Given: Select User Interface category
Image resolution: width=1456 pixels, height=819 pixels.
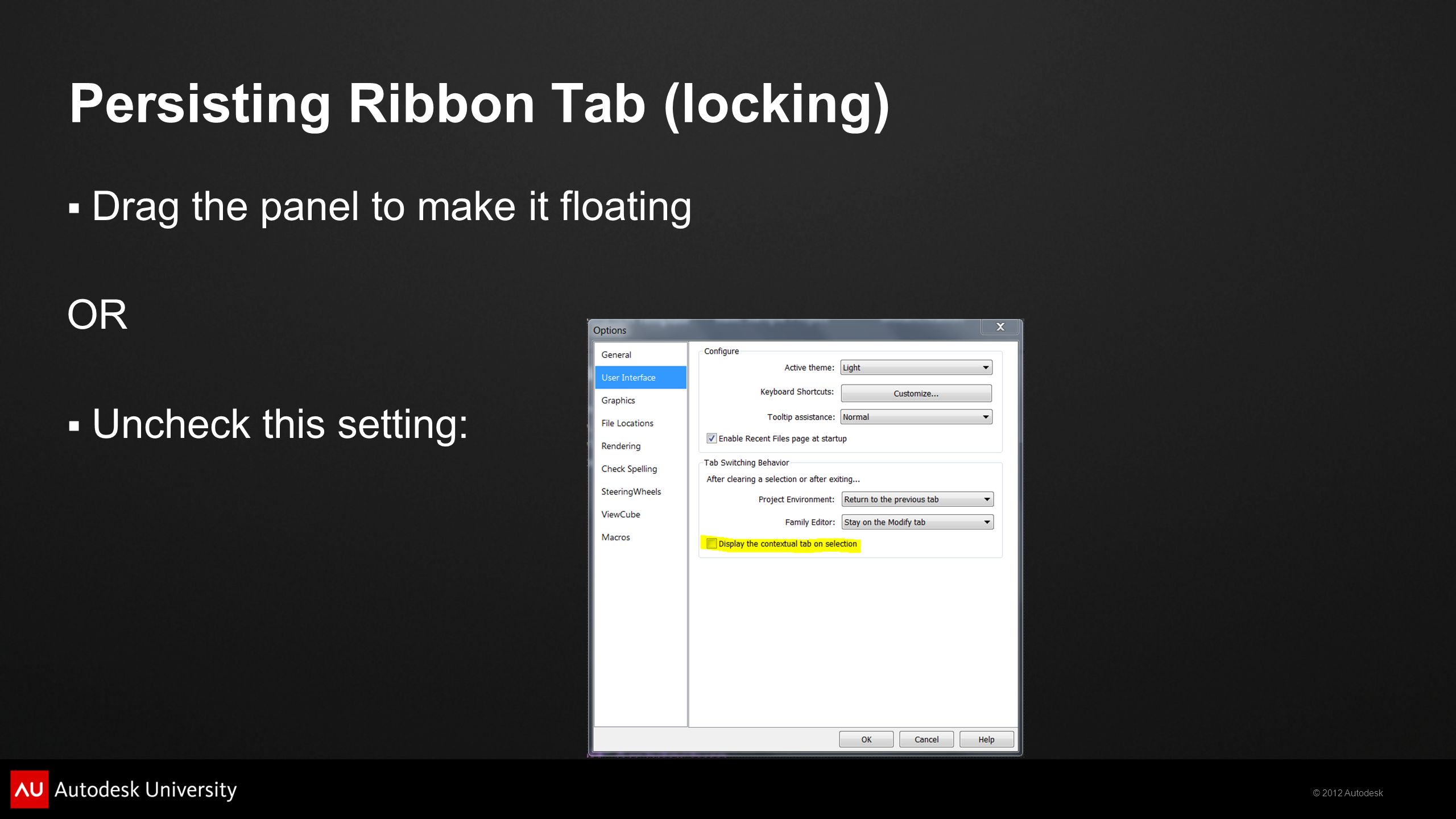Looking at the screenshot, I should 640,377.
